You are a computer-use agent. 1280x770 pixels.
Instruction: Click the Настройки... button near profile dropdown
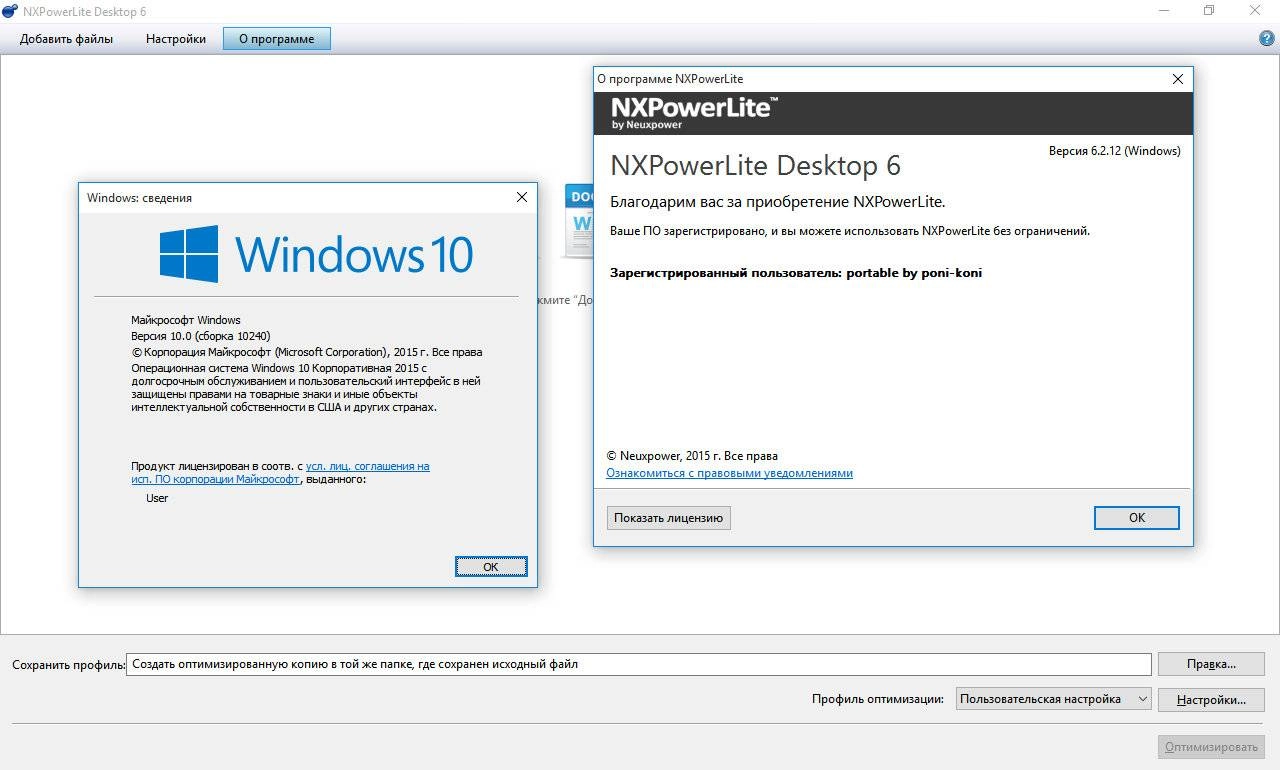[1211, 699]
